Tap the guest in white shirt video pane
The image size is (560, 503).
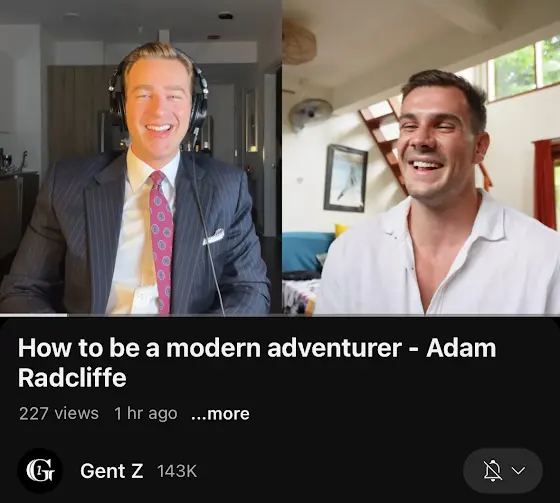click(421, 157)
